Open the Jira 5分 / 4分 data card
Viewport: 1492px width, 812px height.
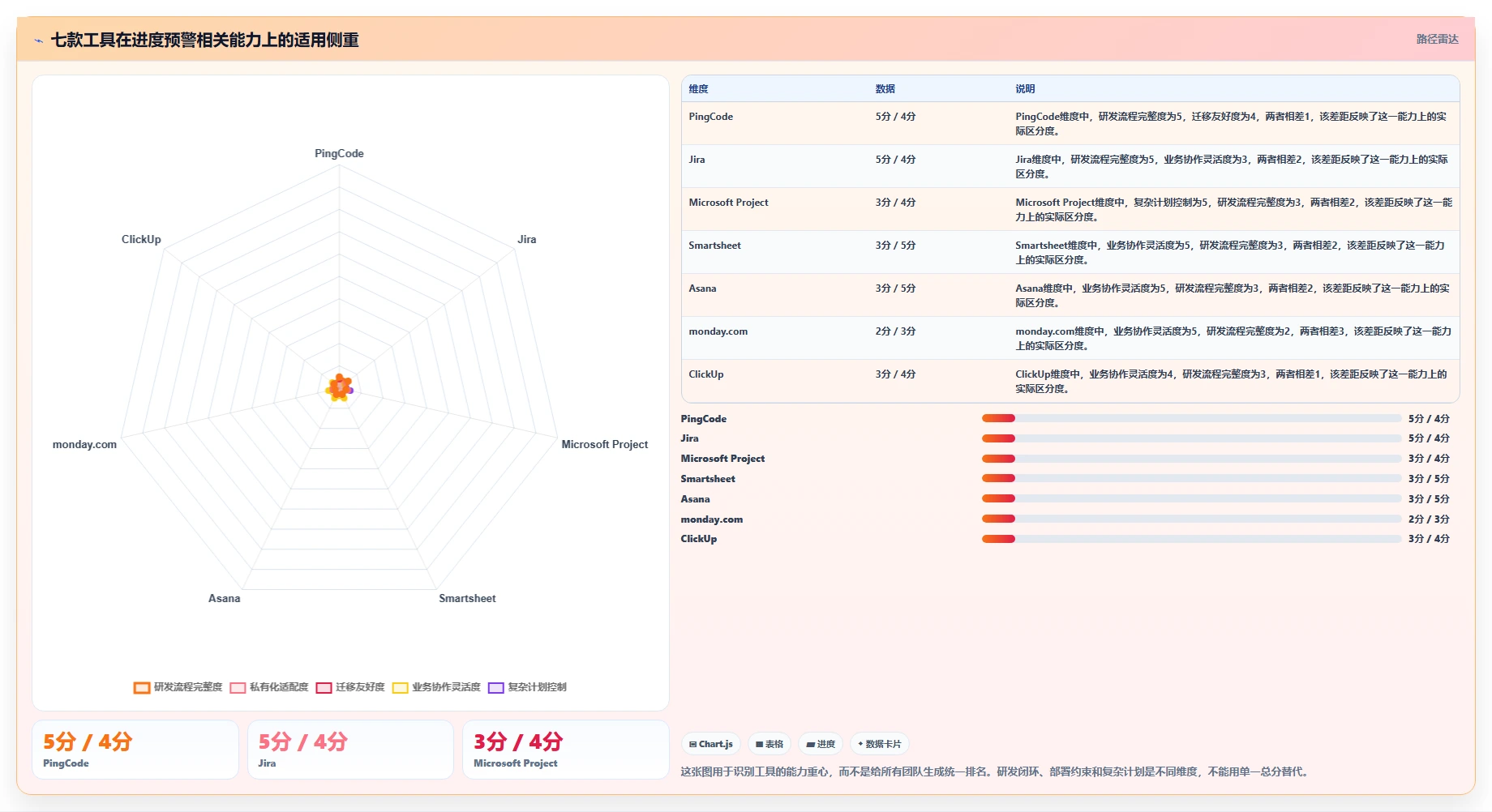point(350,750)
